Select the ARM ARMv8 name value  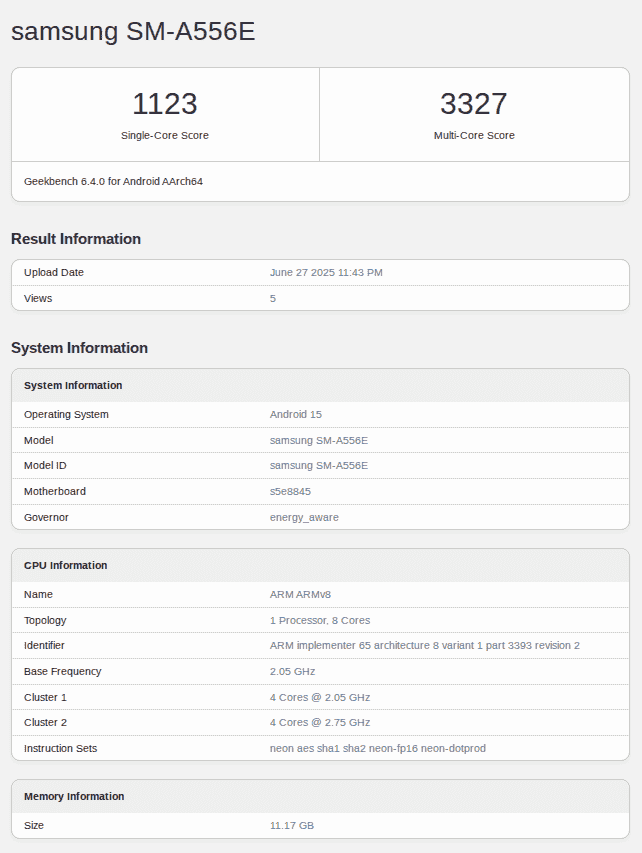pos(301,594)
